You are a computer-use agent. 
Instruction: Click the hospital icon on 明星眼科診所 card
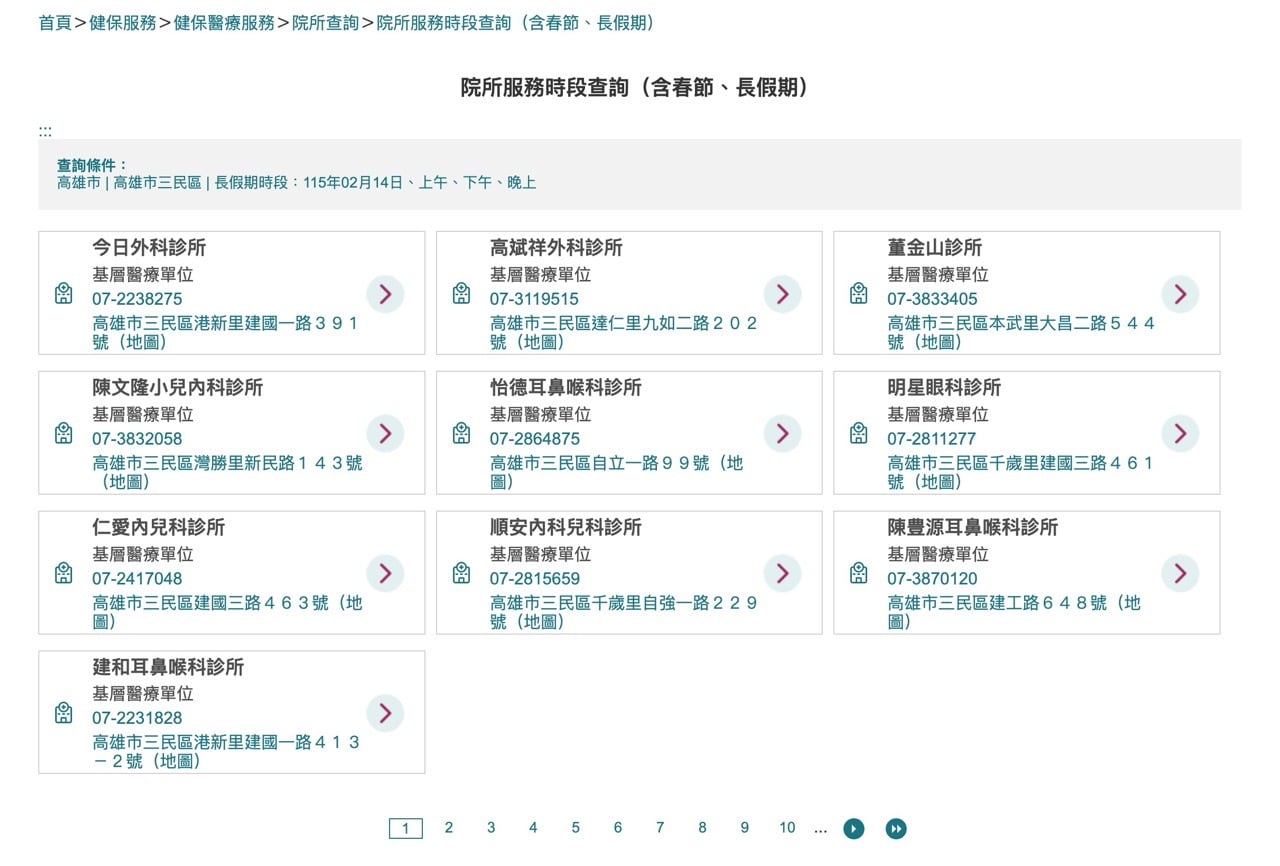(858, 433)
